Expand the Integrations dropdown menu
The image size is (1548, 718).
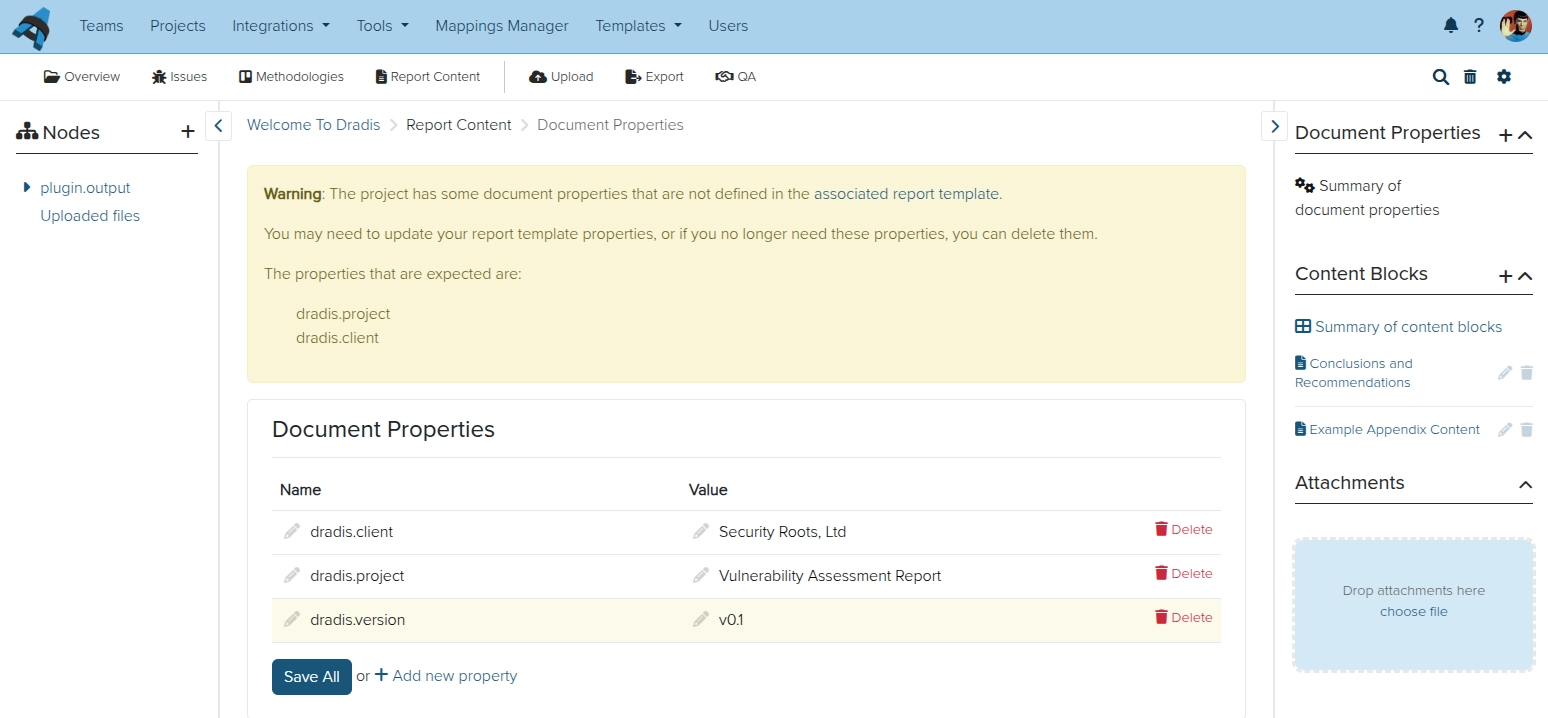click(x=281, y=26)
